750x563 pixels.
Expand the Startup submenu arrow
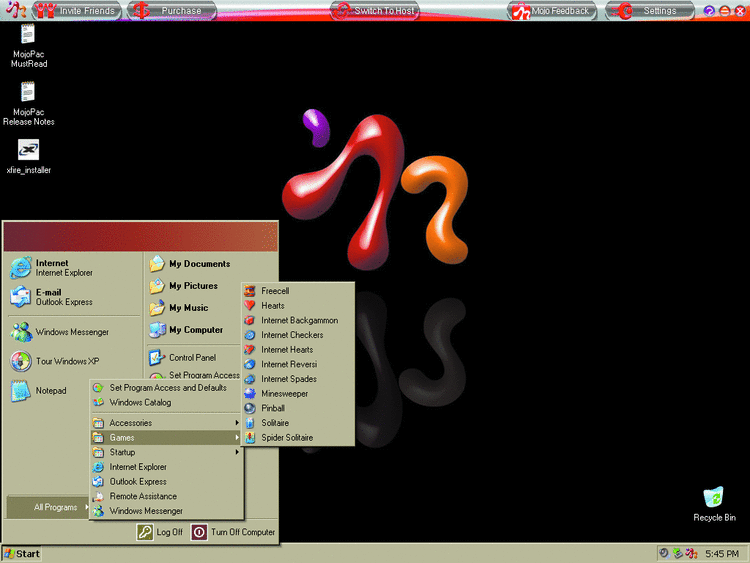(x=237, y=452)
